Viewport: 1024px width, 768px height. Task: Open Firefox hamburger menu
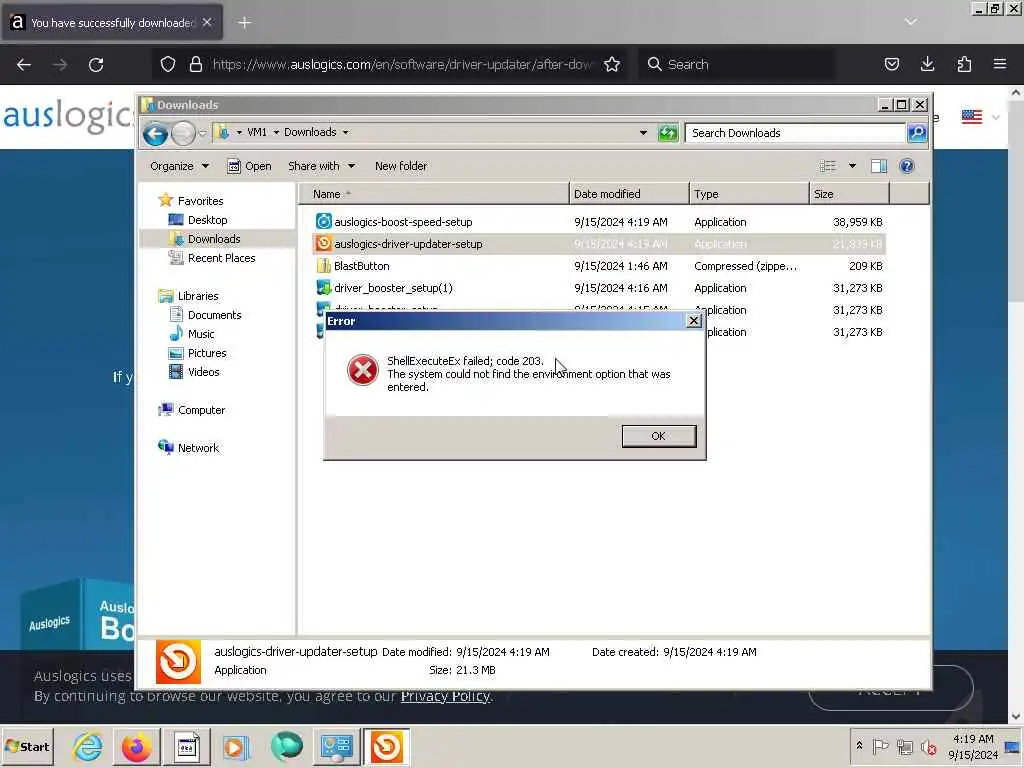click(x=1000, y=64)
